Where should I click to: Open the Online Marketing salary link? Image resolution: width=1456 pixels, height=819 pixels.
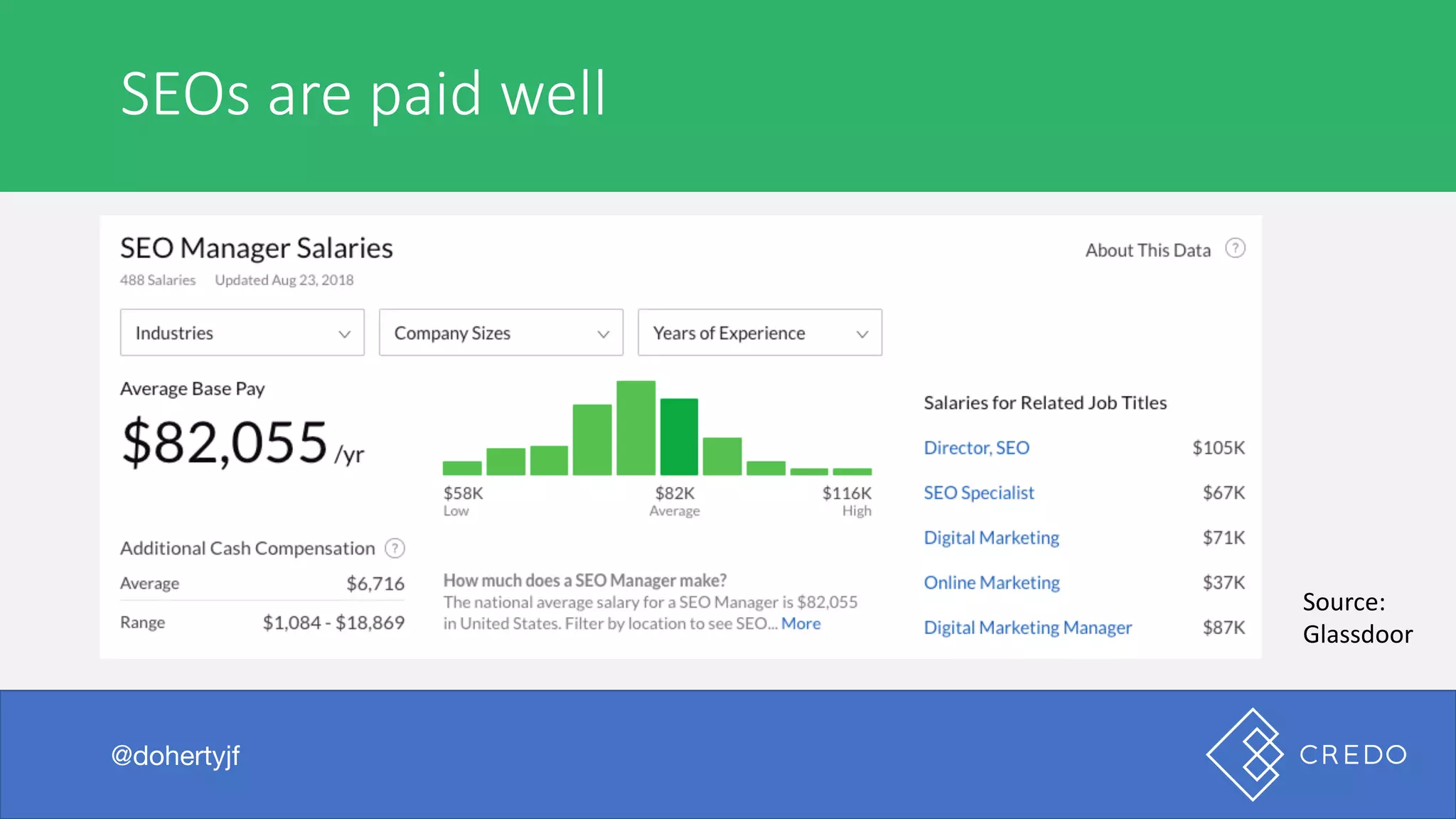[x=992, y=582]
